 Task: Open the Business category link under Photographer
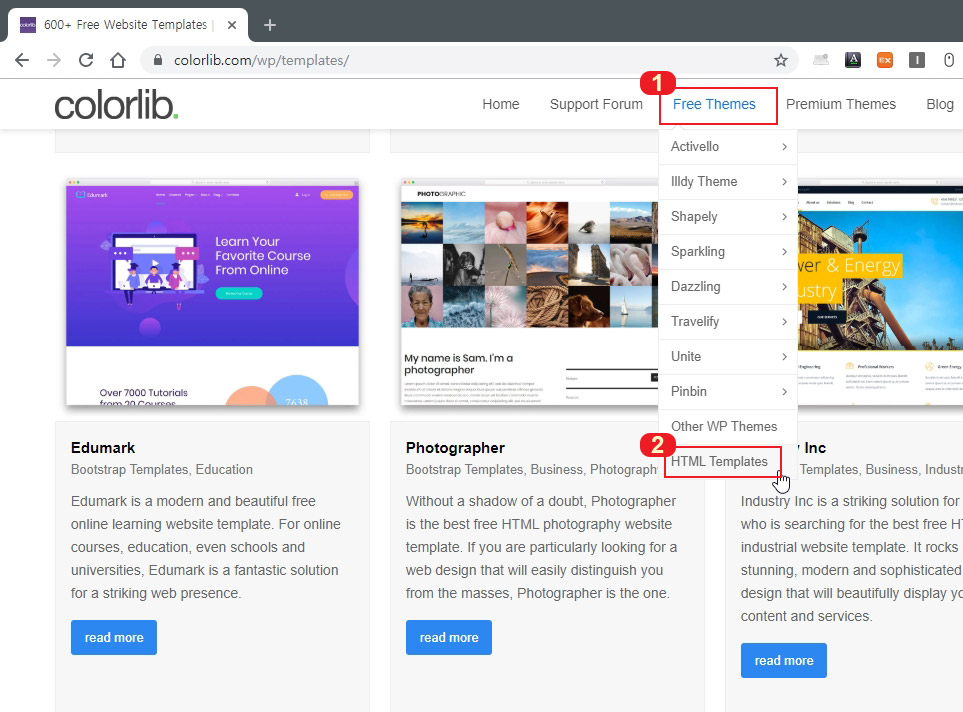pos(556,469)
